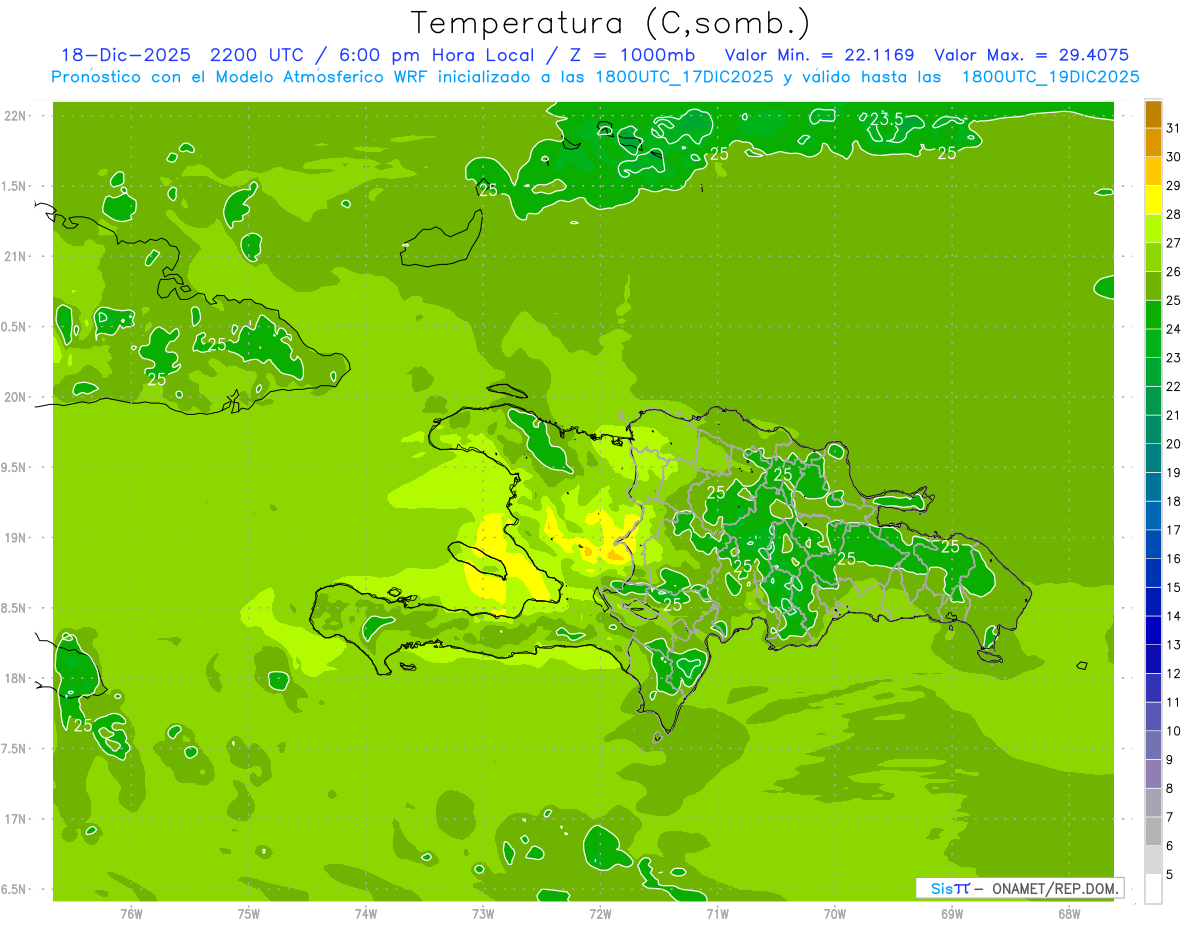Click the '31' value on the color scale
Viewport: 1200px width, 927px height.
tap(1174, 128)
